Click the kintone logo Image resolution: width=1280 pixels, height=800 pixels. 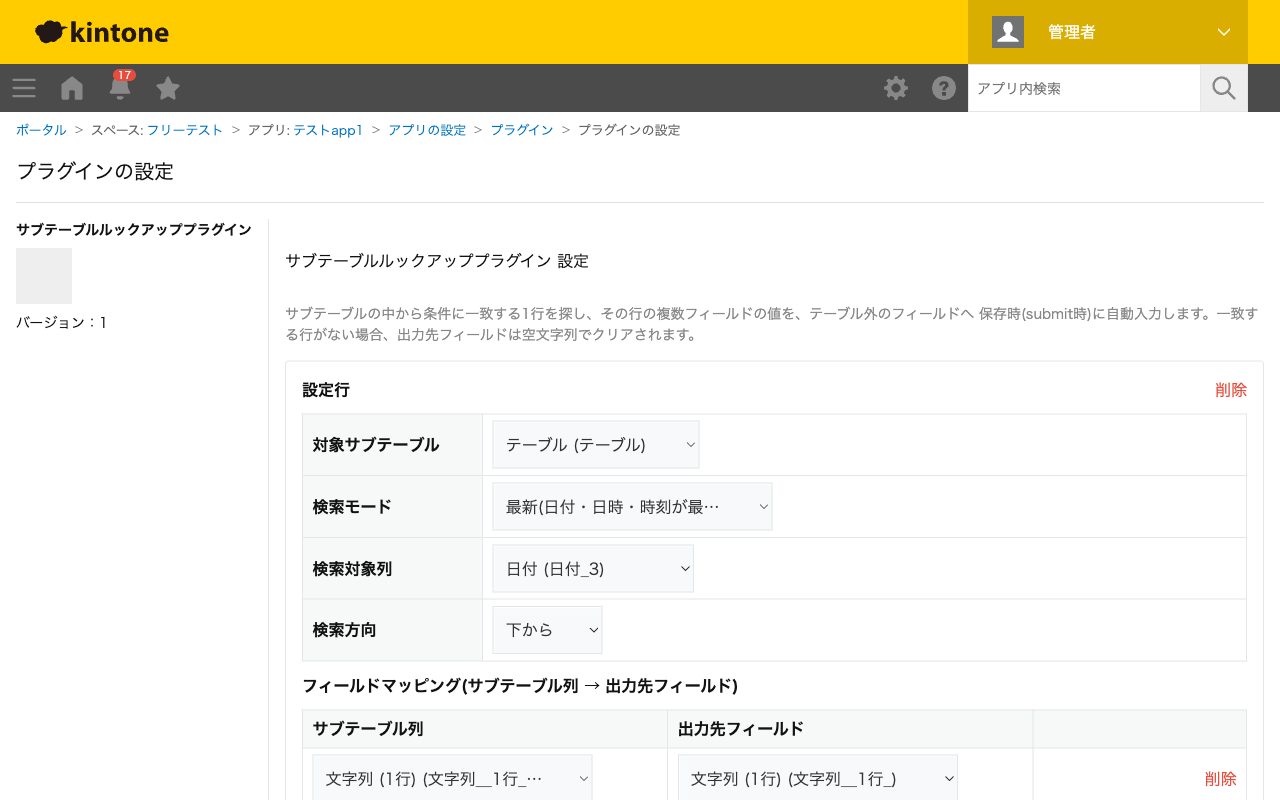coord(102,32)
